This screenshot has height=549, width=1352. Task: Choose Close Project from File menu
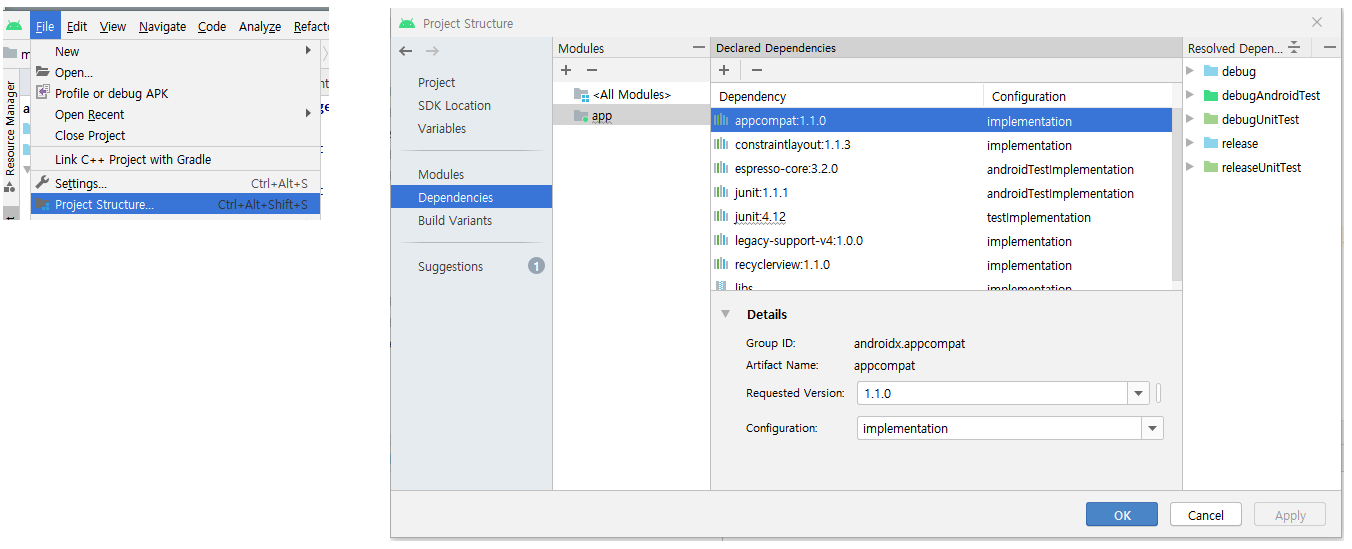tap(176, 135)
